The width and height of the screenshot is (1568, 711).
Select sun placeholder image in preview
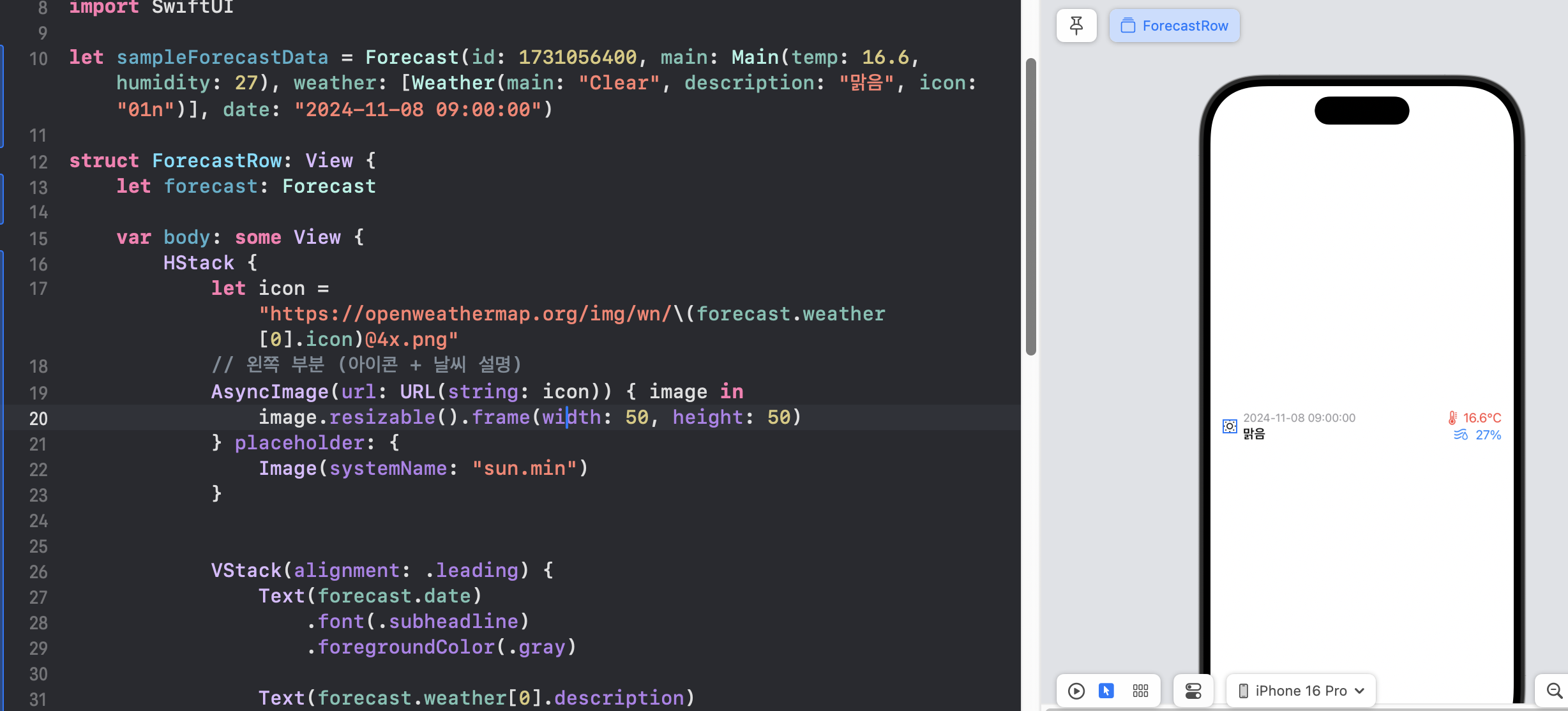(1230, 426)
